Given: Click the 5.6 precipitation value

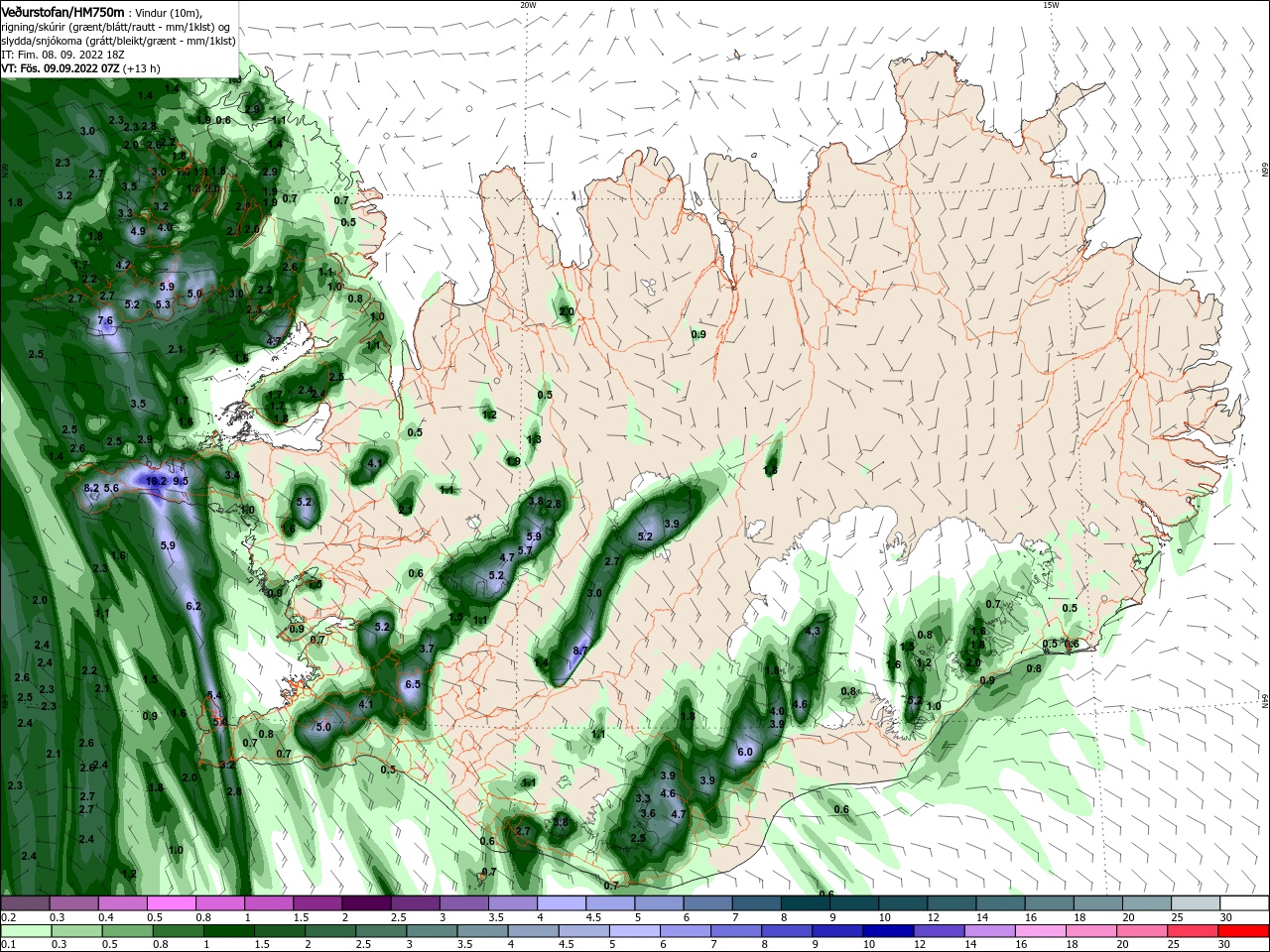Looking at the screenshot, I should (111, 488).
